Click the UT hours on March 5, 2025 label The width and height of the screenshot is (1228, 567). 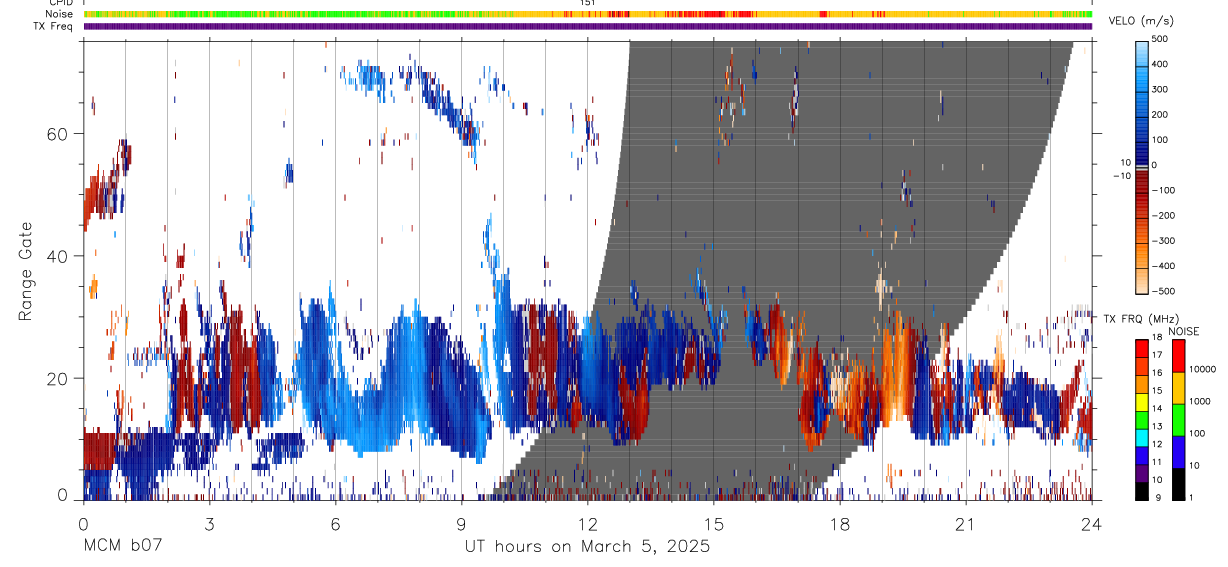click(x=587, y=547)
